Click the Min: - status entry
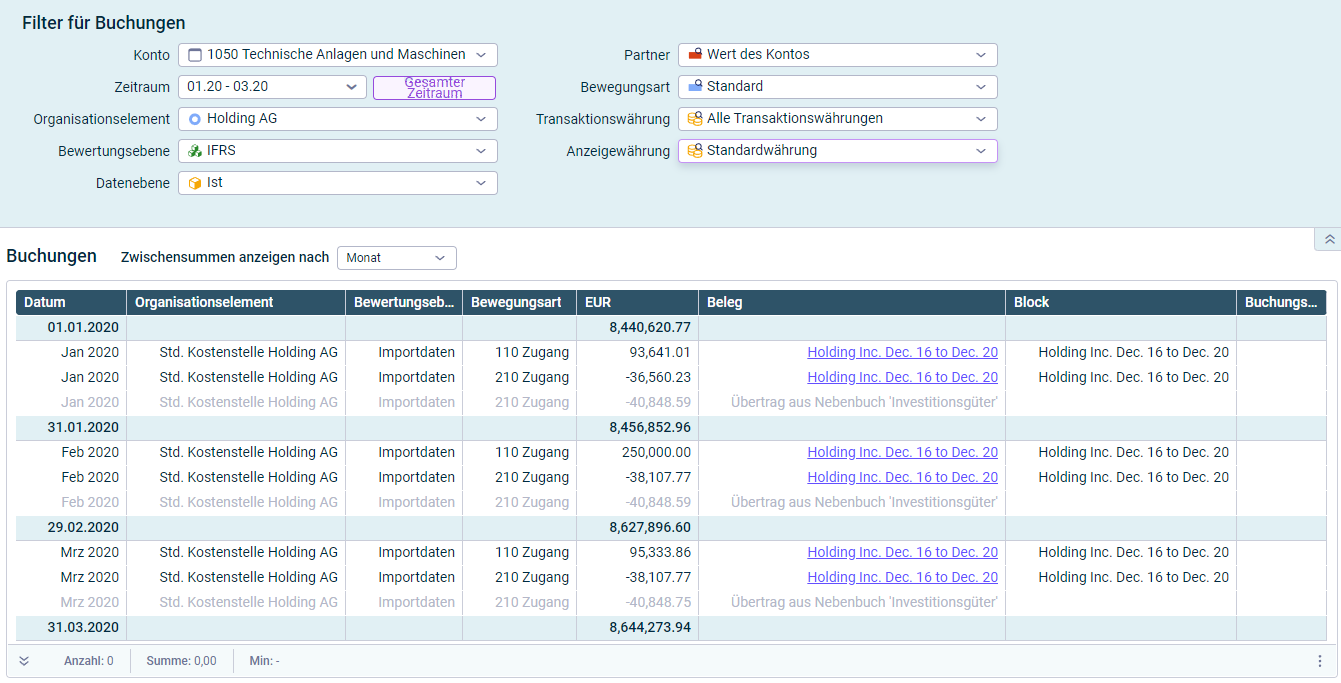This screenshot has height=683, width=1341. tap(265, 661)
